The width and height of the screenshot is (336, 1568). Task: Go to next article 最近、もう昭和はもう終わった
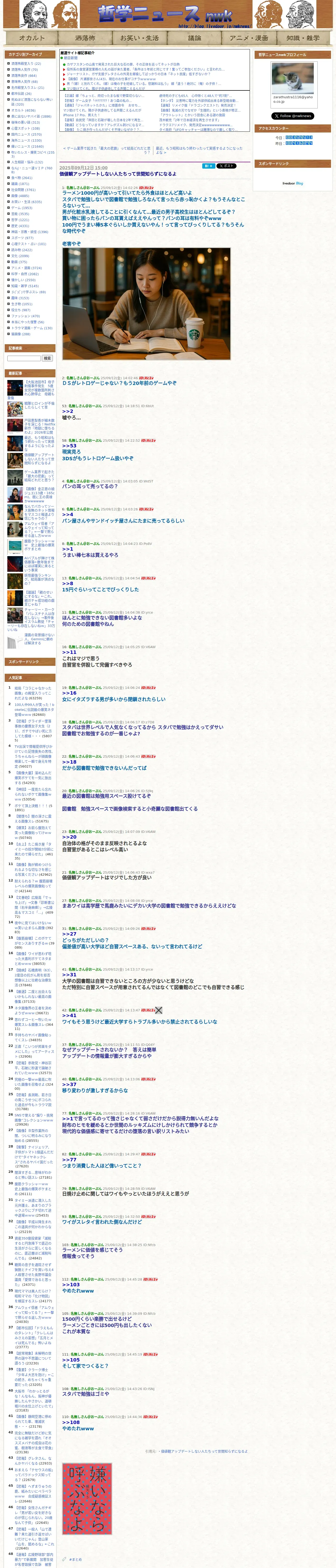(199, 150)
